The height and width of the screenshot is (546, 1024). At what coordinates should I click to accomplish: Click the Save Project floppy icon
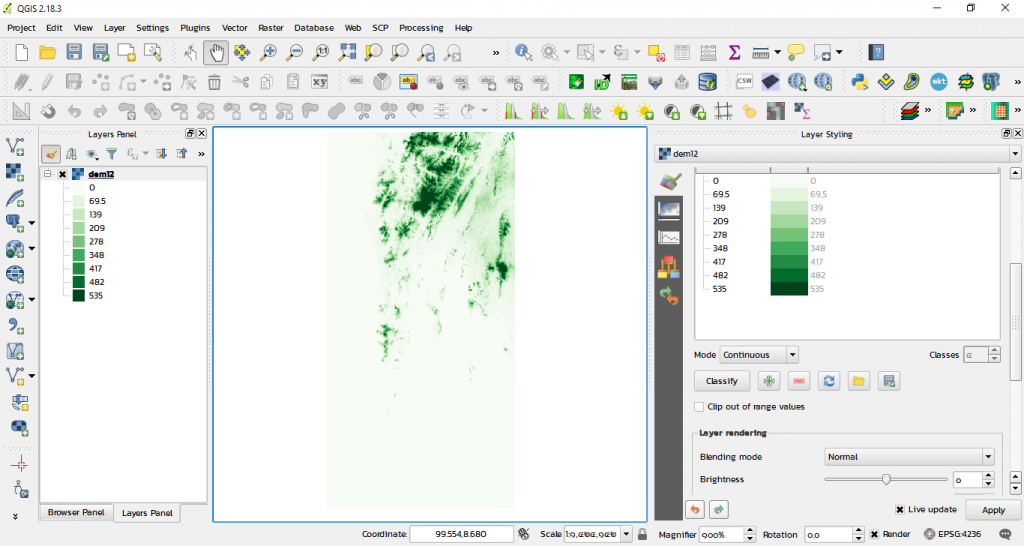point(74,52)
